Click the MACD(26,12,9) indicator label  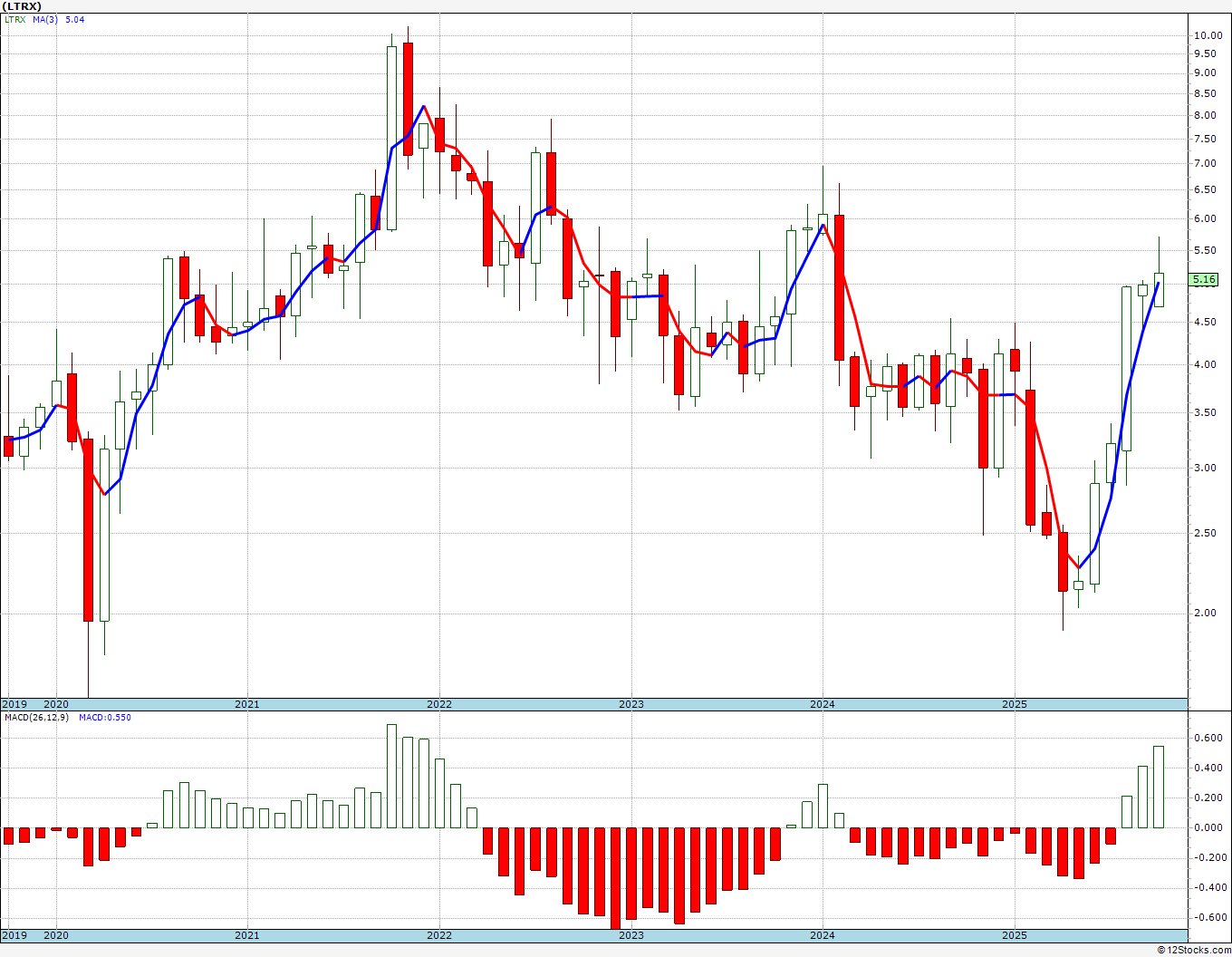coord(35,717)
